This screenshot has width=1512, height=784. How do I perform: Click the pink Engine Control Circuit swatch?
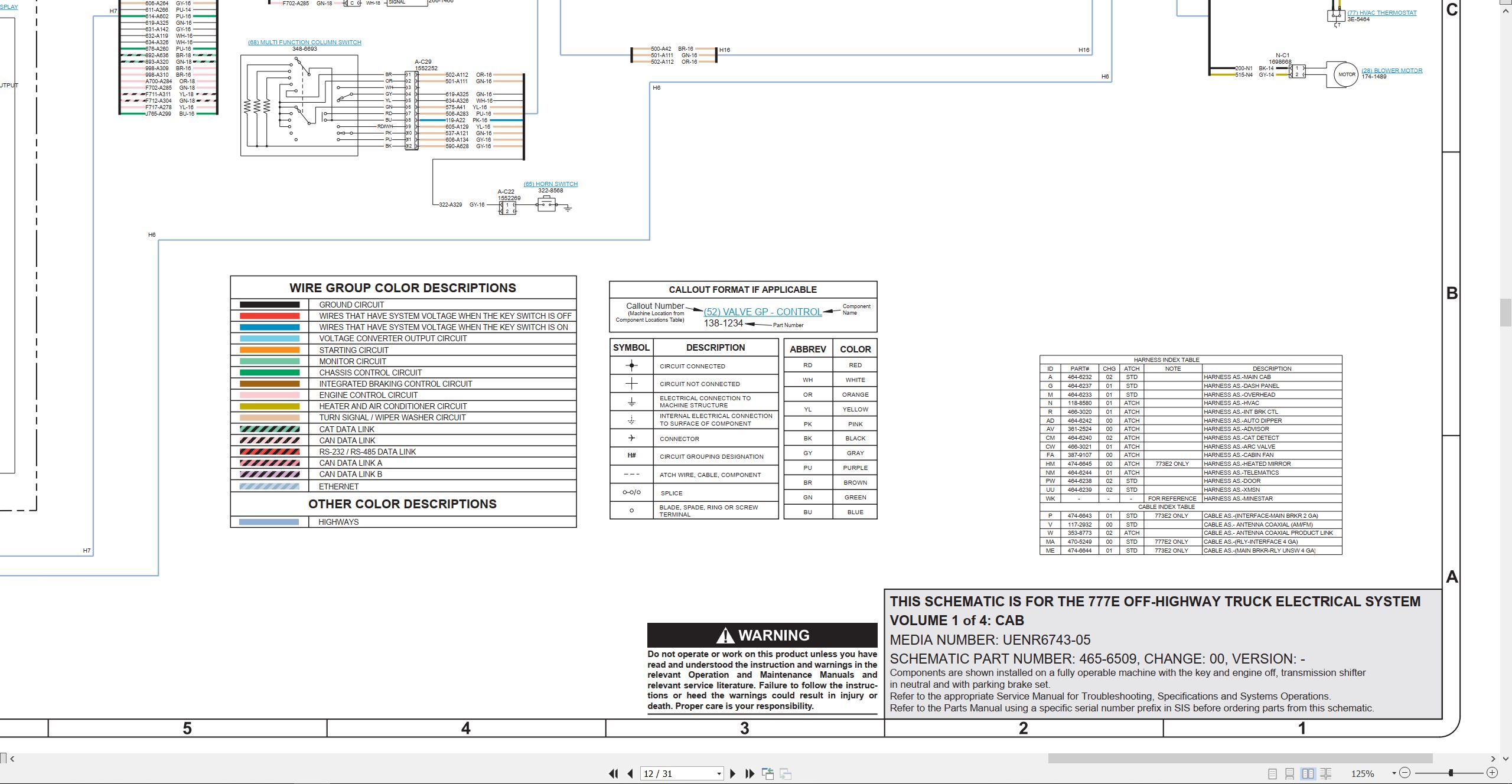point(270,395)
